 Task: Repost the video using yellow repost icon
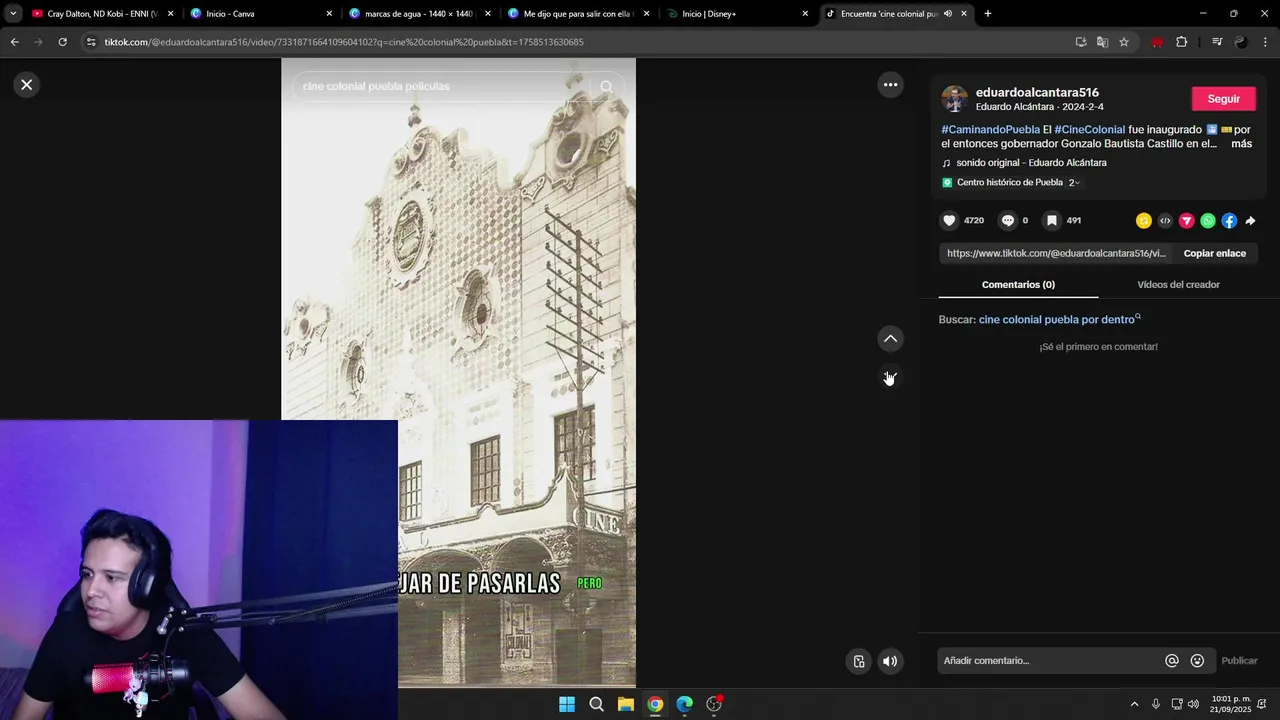1144,221
